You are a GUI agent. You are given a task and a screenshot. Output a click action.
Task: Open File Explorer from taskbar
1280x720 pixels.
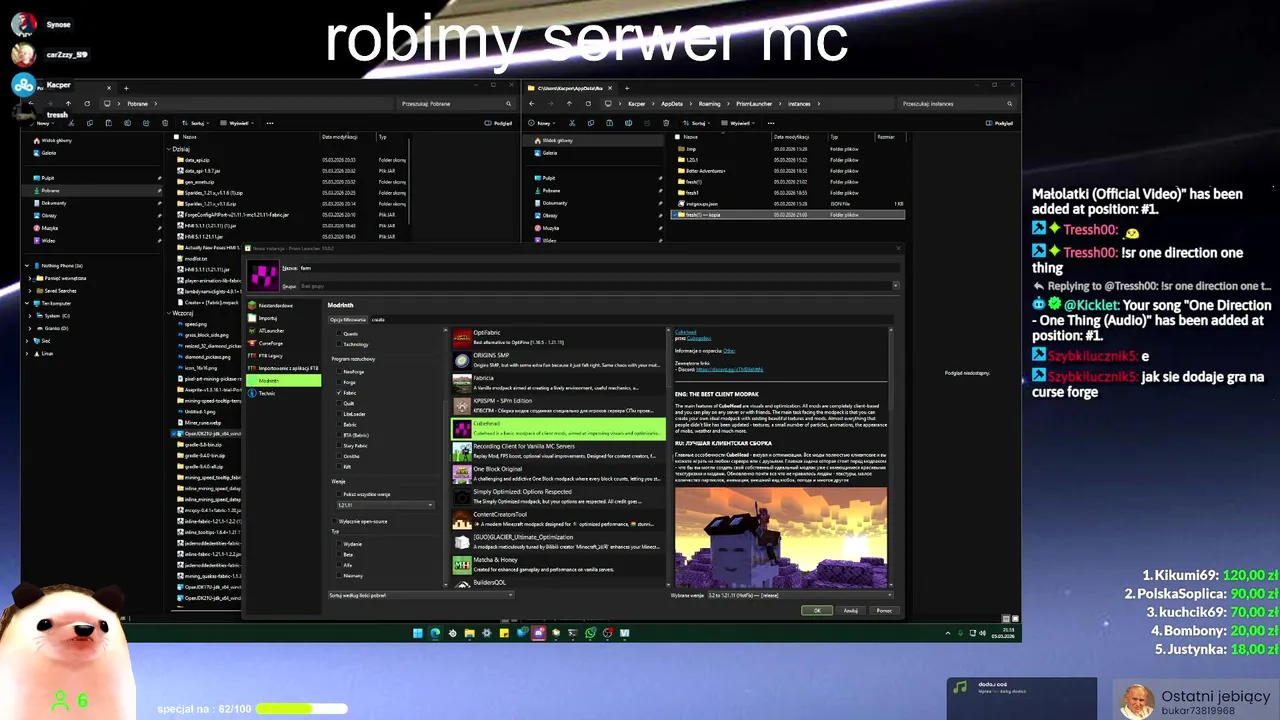click(x=469, y=633)
